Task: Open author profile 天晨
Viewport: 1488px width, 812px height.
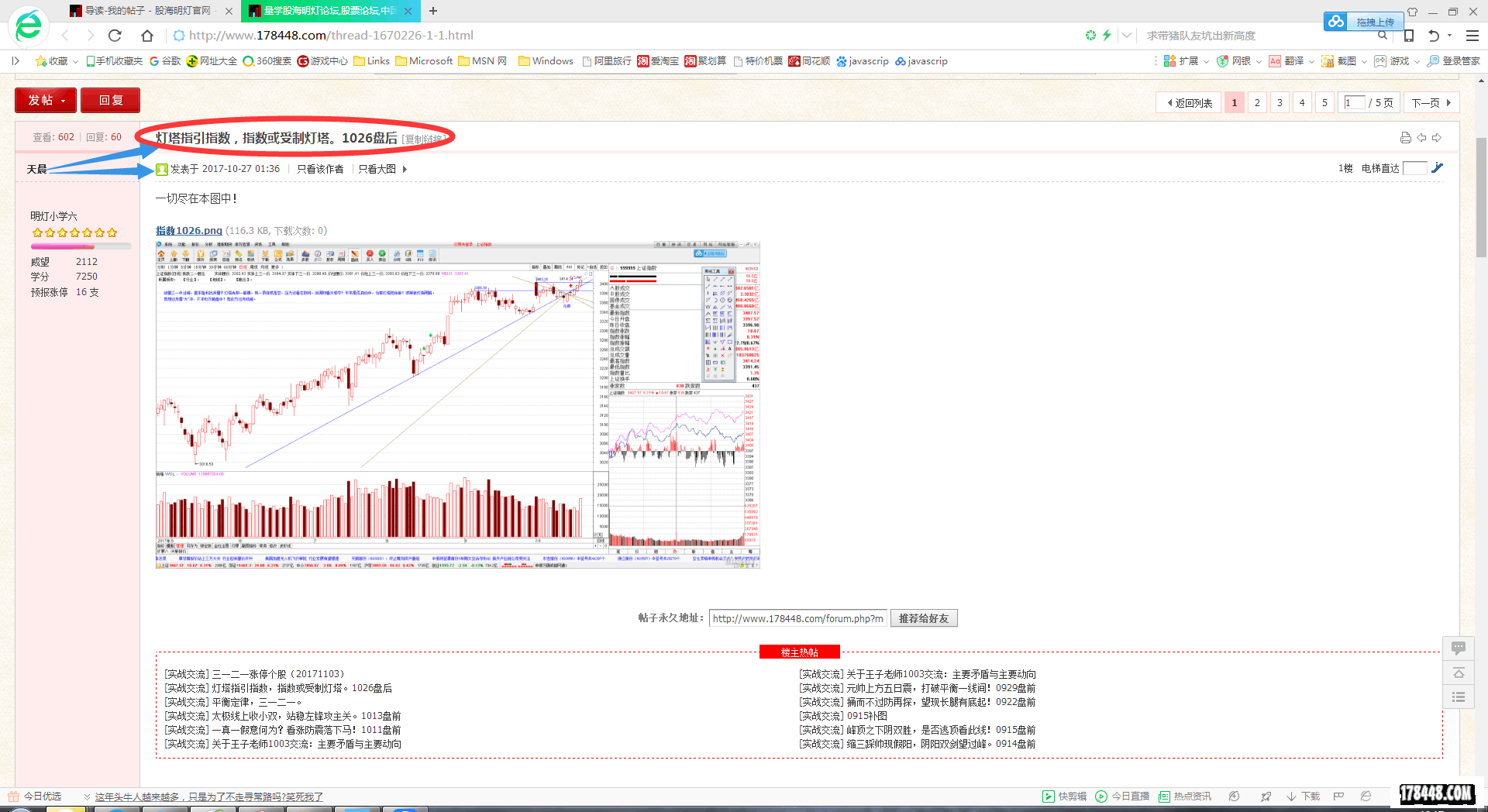Action: coord(37,169)
